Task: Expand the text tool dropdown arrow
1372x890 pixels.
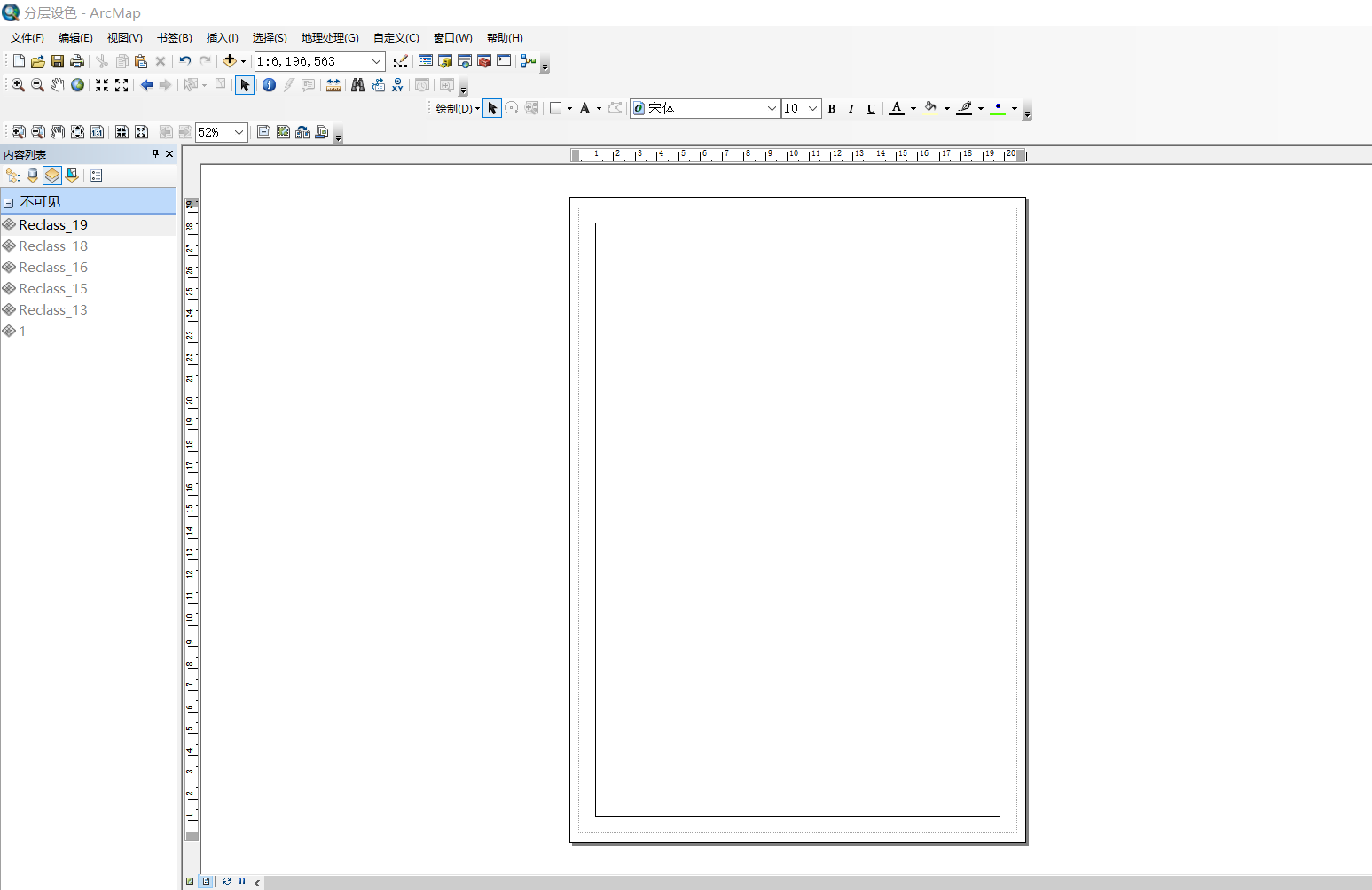Action: click(x=599, y=109)
